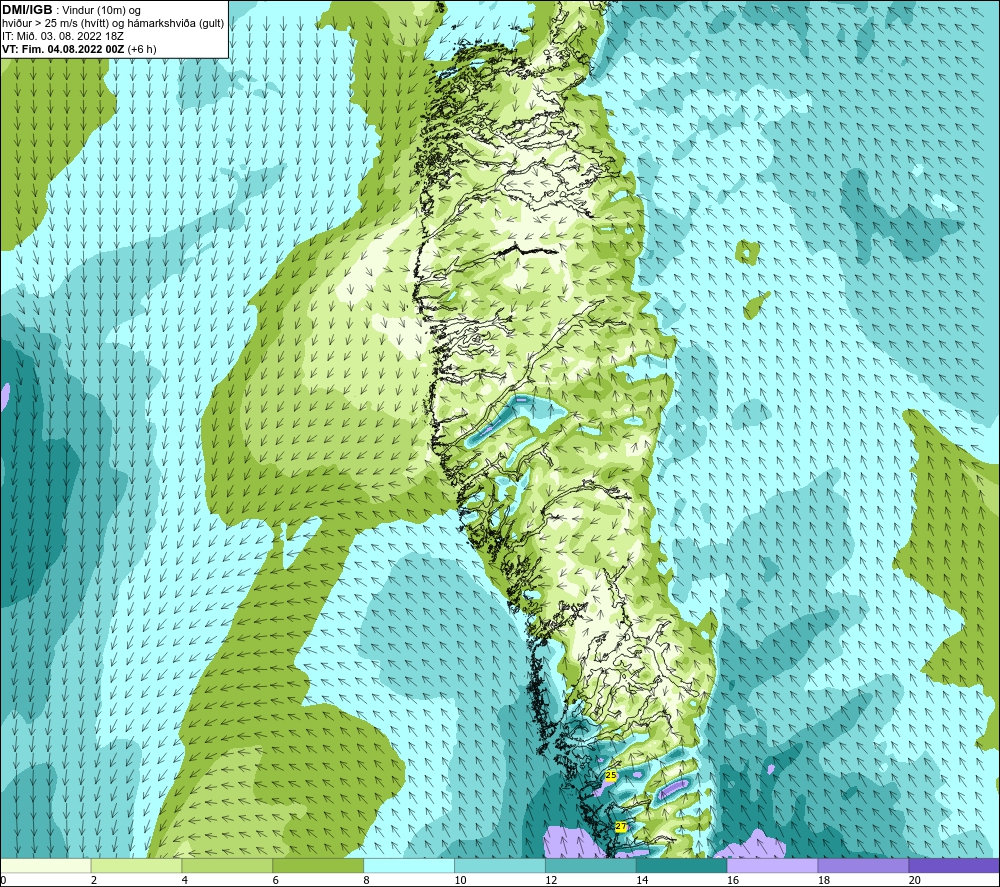The height and width of the screenshot is (887, 1000).
Task: Click the scale label "4"
Action: (185, 881)
